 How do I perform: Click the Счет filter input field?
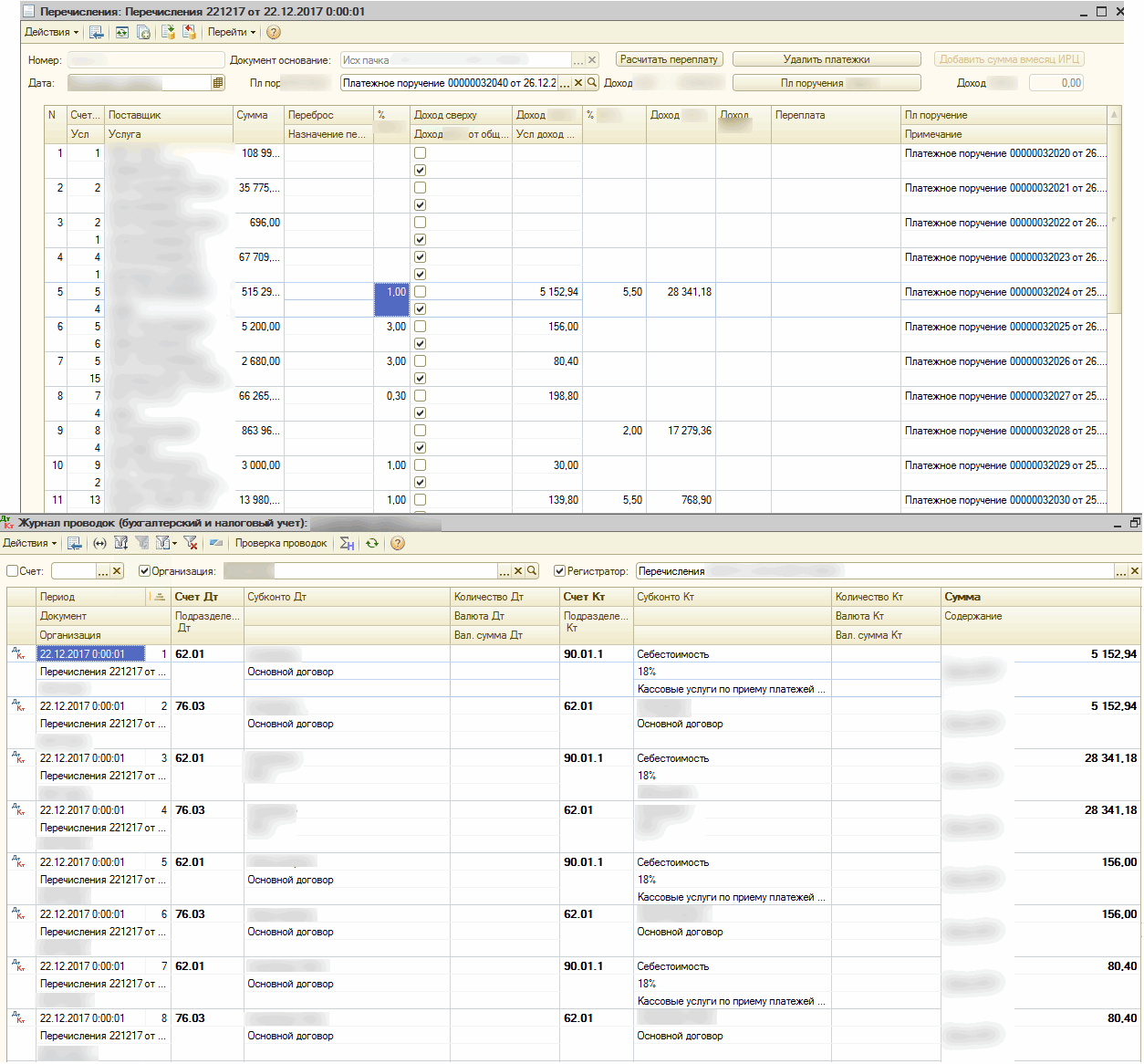click(x=73, y=571)
